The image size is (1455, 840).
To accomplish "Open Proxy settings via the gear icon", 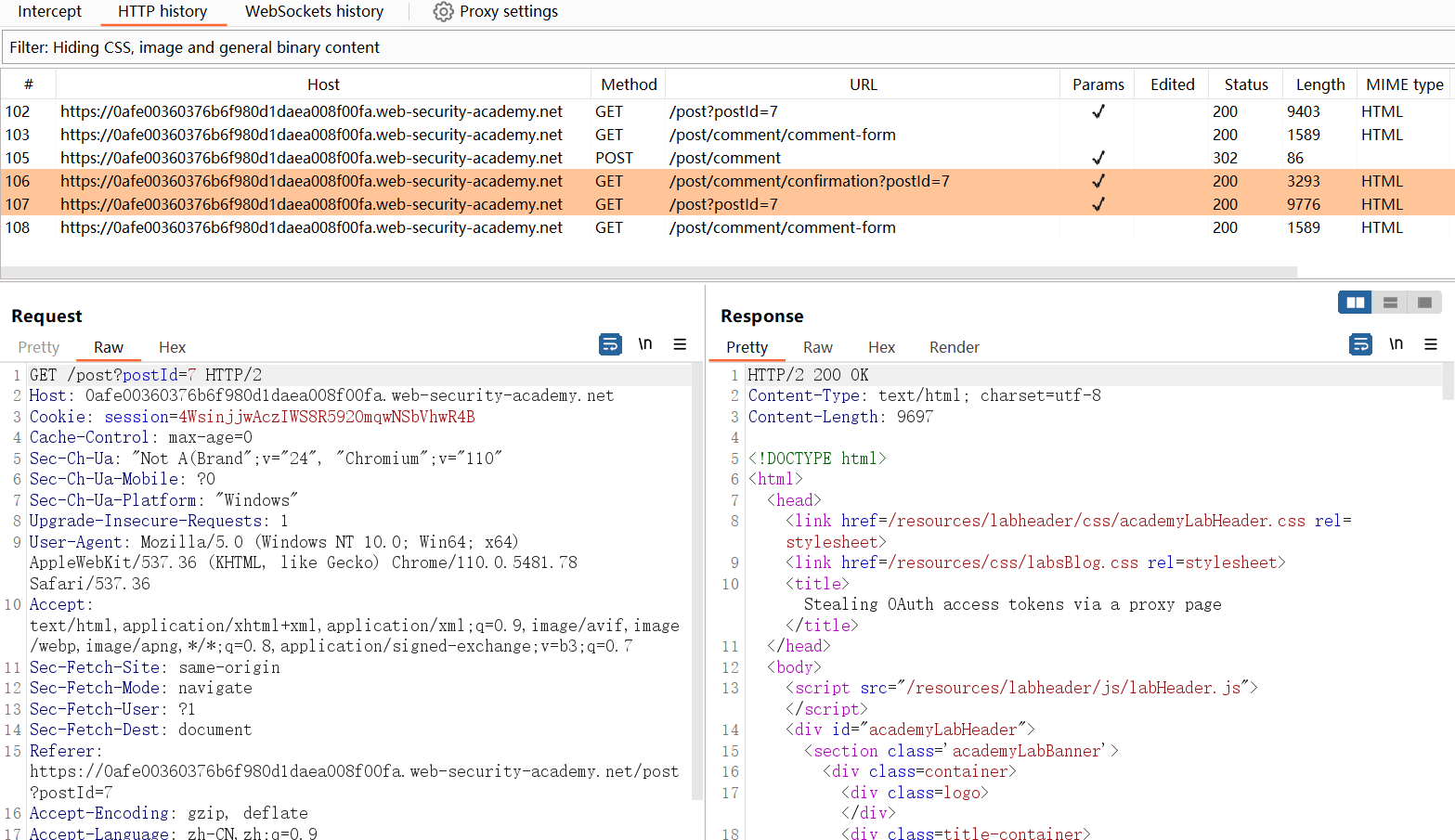I will click(x=444, y=12).
